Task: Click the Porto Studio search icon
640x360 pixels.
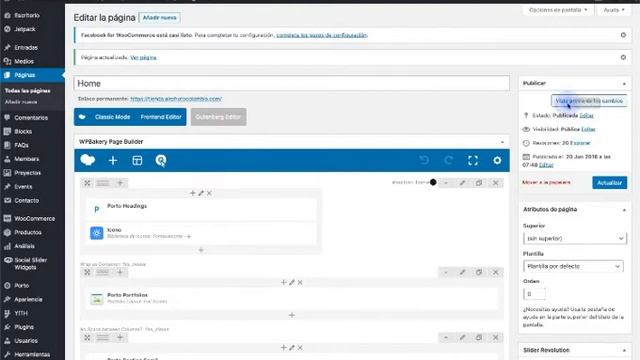Action: tap(161, 160)
